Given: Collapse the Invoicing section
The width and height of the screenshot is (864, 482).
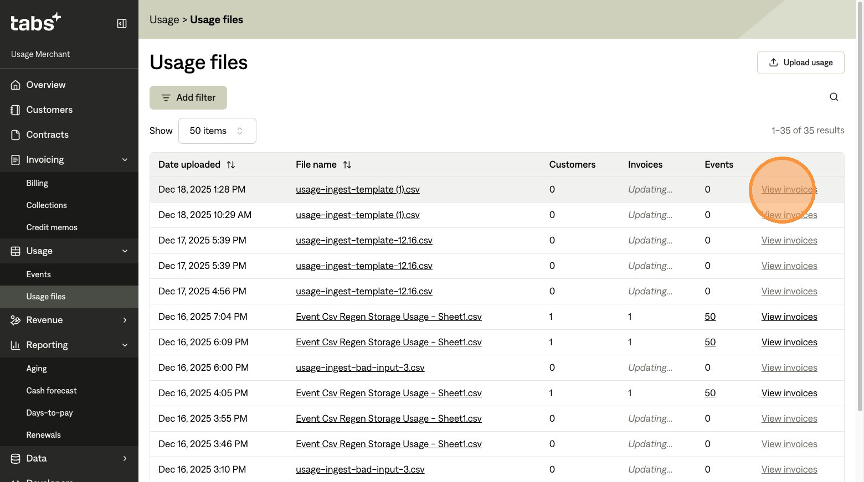Looking at the screenshot, I should (124, 160).
